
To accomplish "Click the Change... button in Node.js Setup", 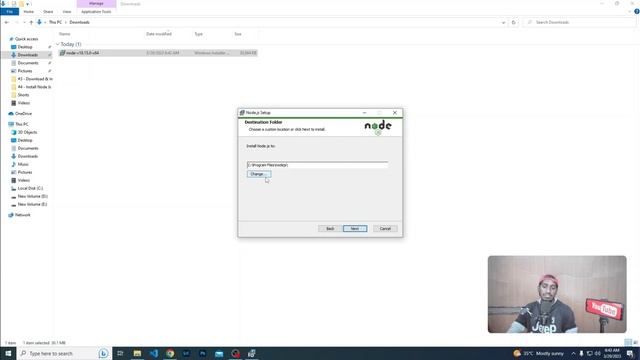I will coord(259,174).
